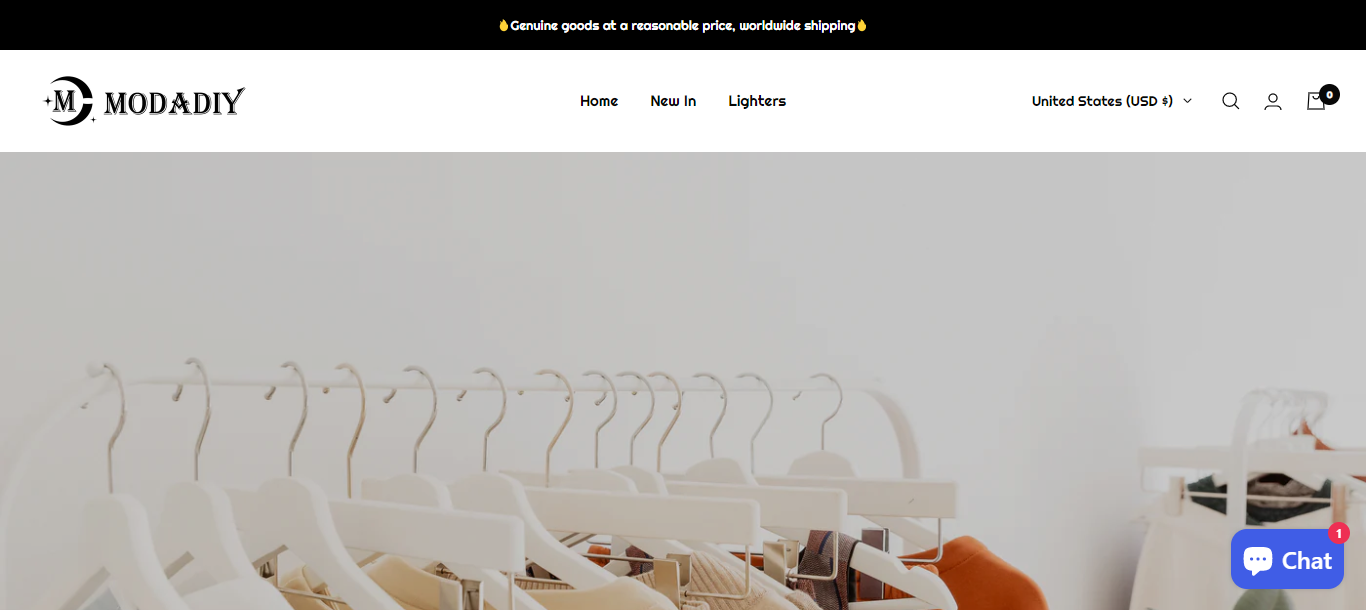This screenshot has width=1366, height=610.
Task: Click the fire emoji after the announcement
Action: point(862,25)
